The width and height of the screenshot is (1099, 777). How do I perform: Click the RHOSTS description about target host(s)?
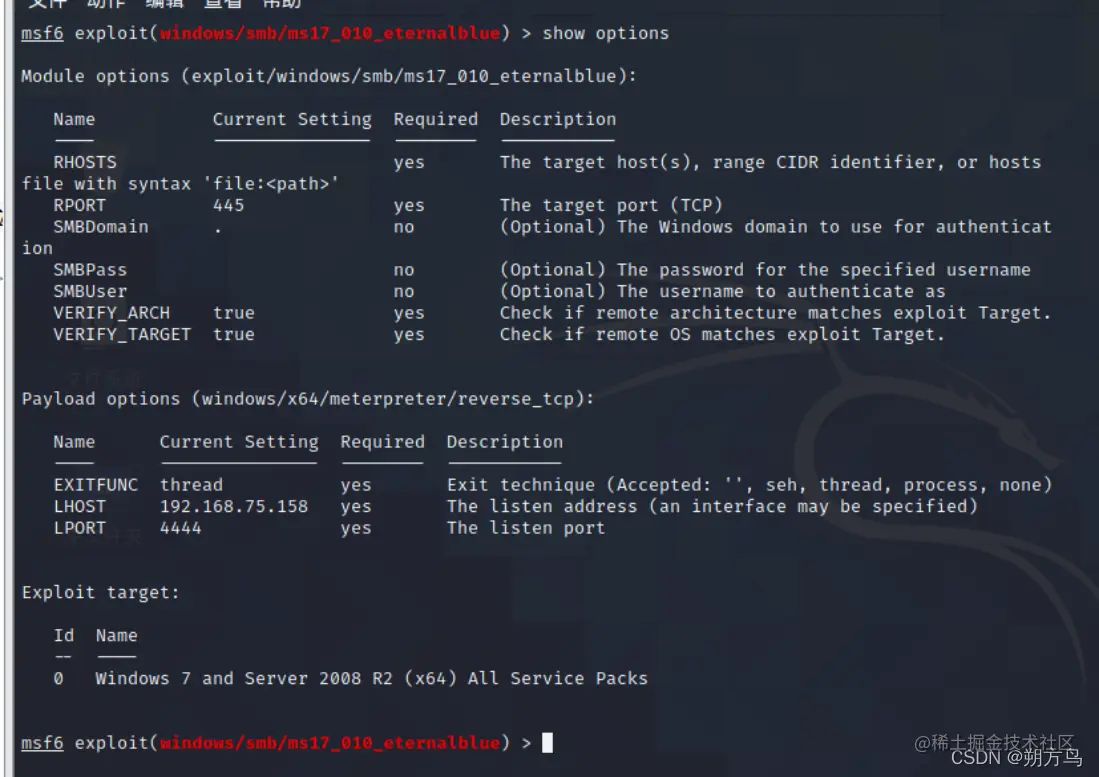pos(770,162)
